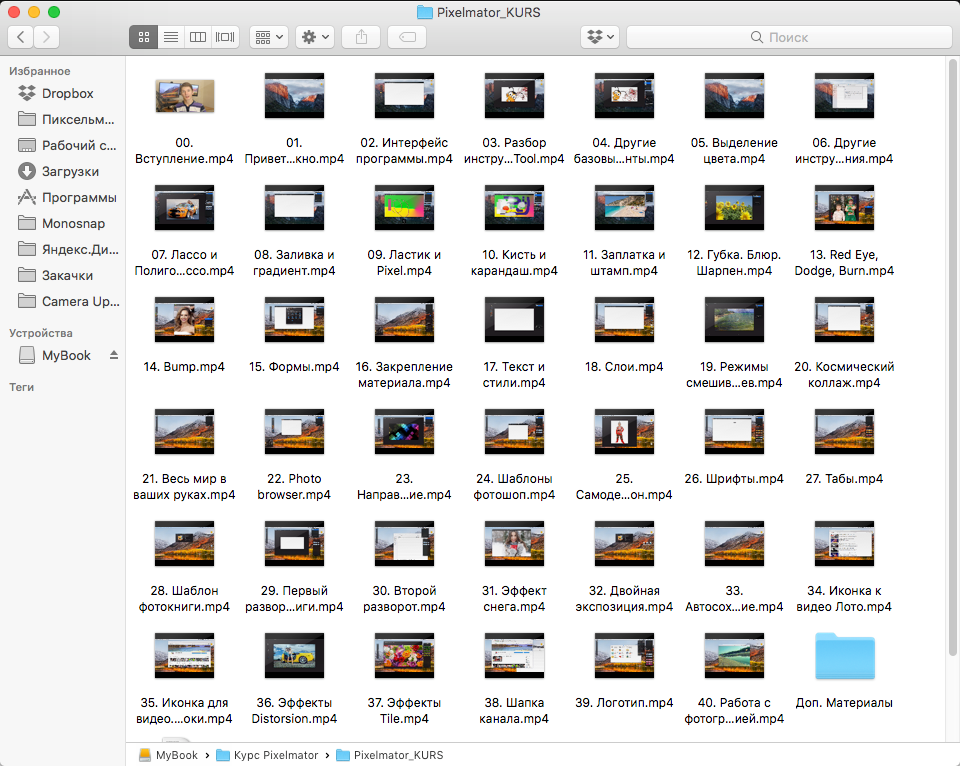
Task: Click Pixelmator_KURS in the path bar
Action: point(390,755)
